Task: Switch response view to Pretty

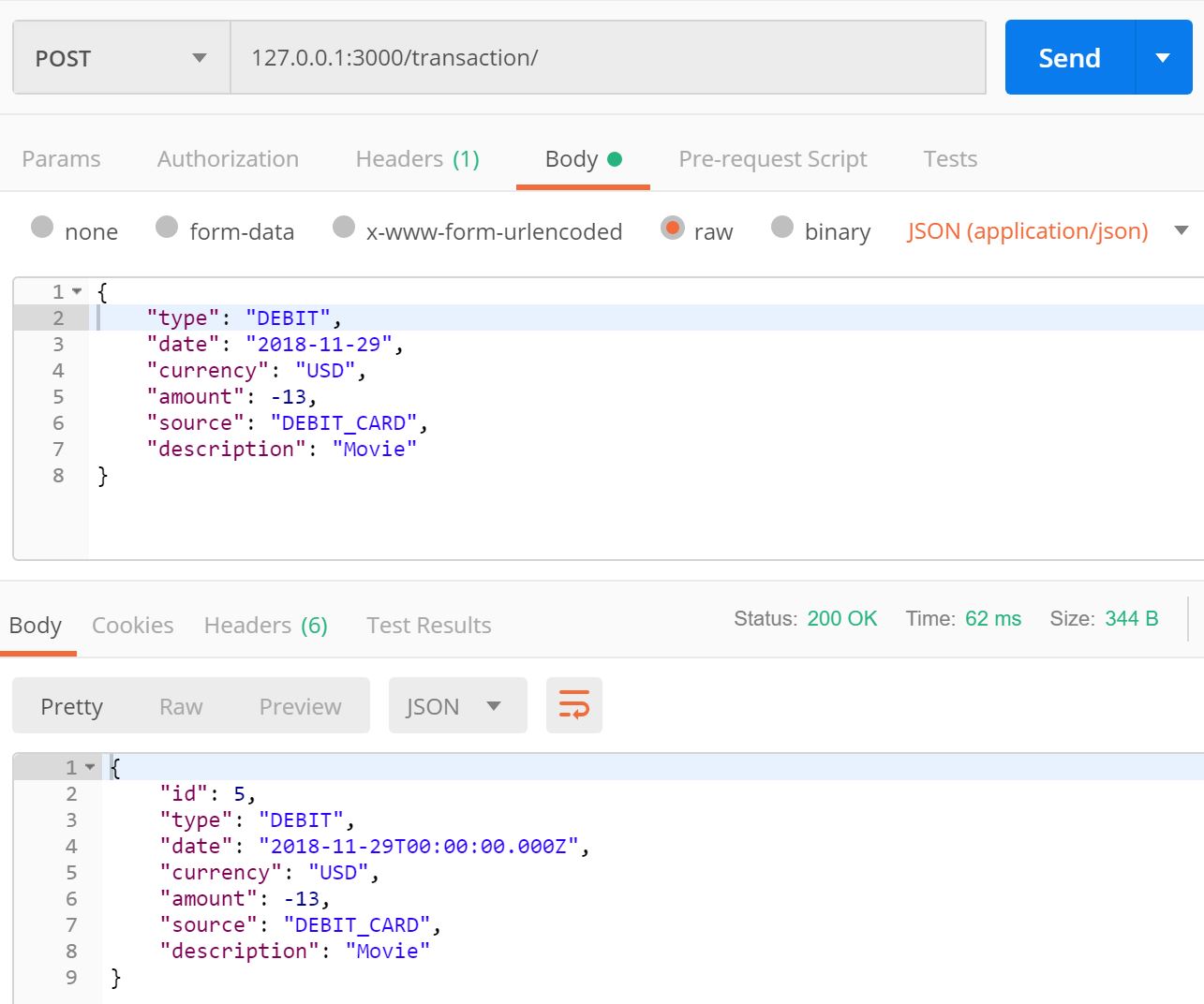Action: tap(72, 706)
